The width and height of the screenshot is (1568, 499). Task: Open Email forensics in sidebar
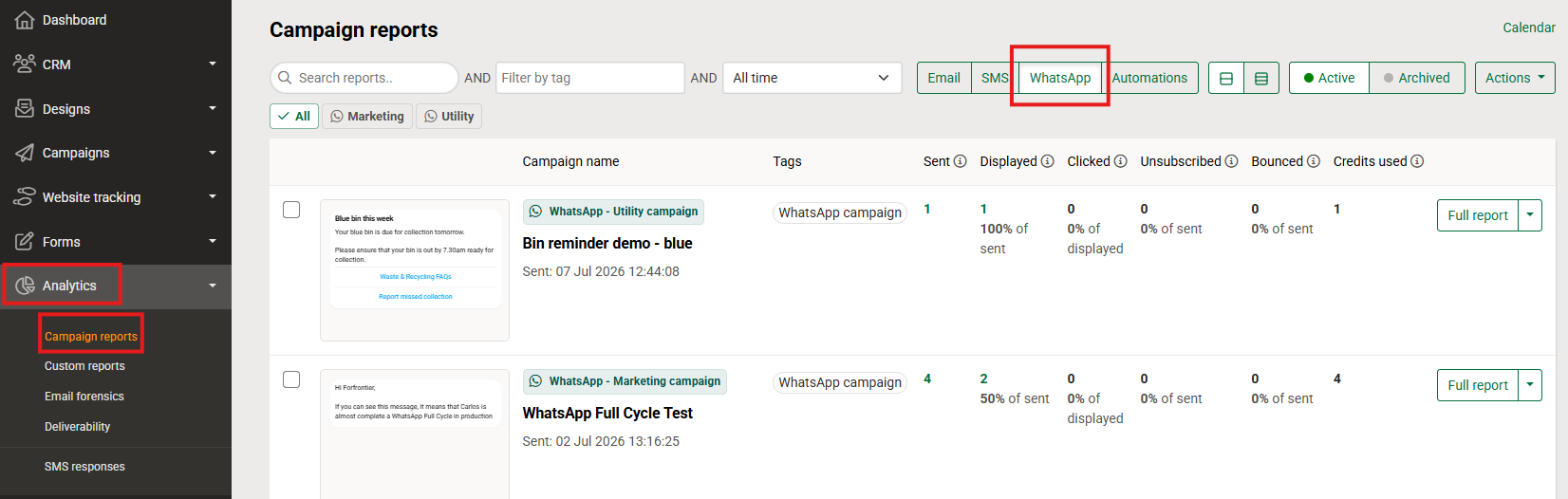(x=84, y=397)
